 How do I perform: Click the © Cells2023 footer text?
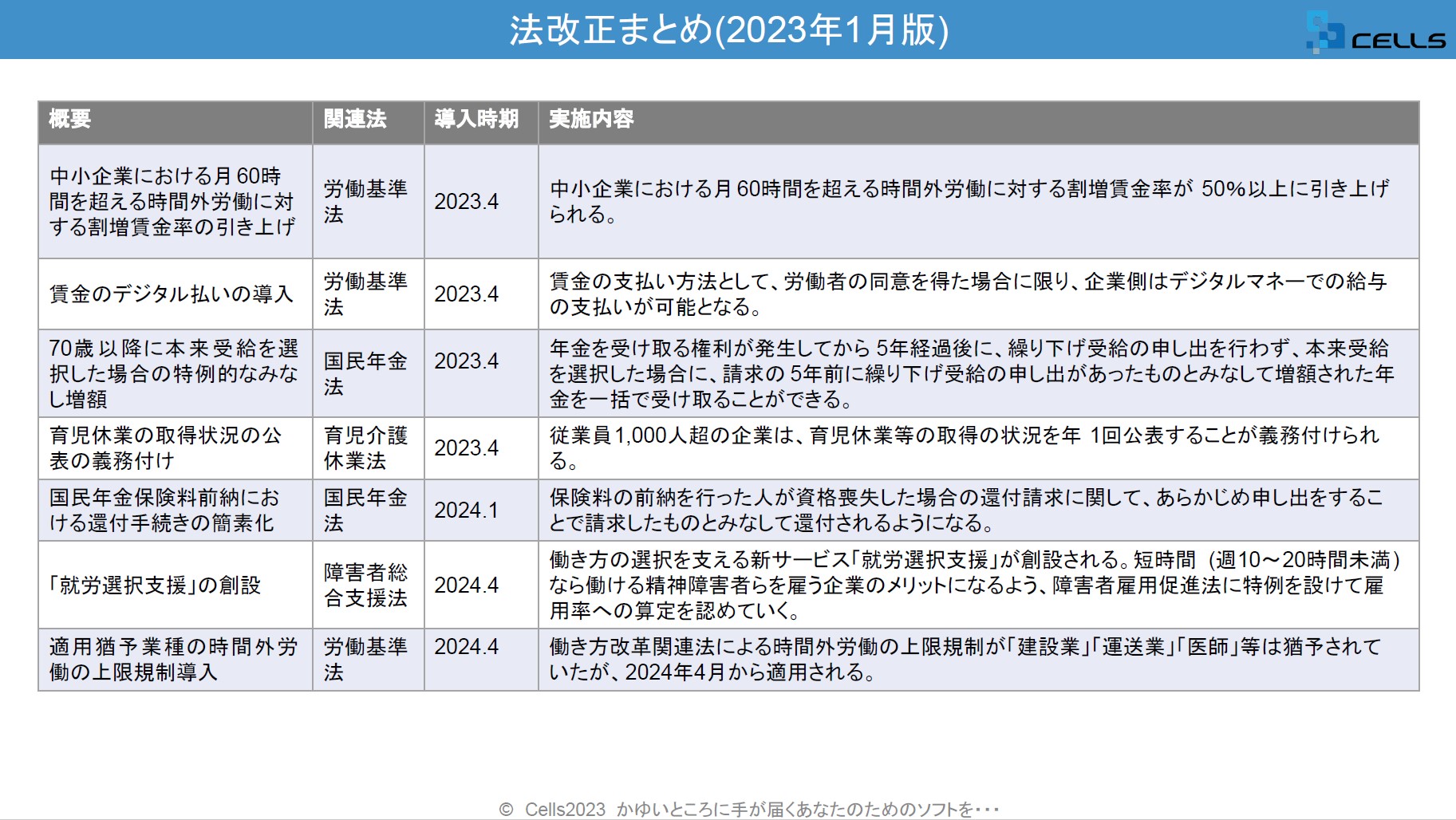pos(749,809)
